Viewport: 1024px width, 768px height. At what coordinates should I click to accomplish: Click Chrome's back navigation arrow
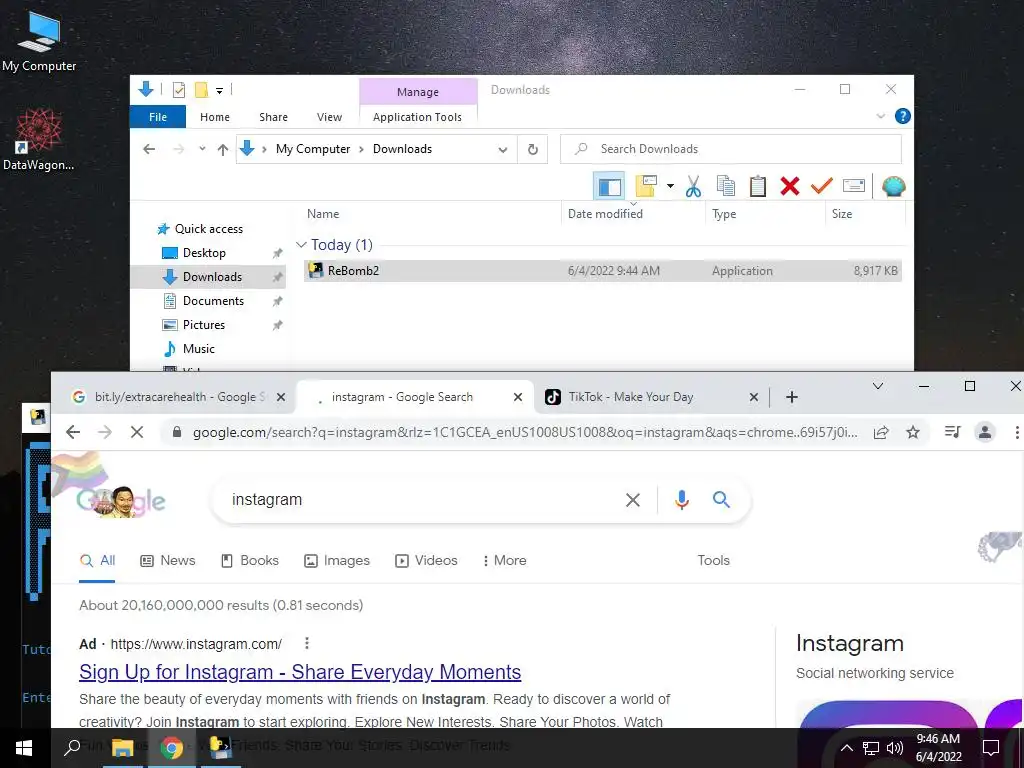(73, 432)
